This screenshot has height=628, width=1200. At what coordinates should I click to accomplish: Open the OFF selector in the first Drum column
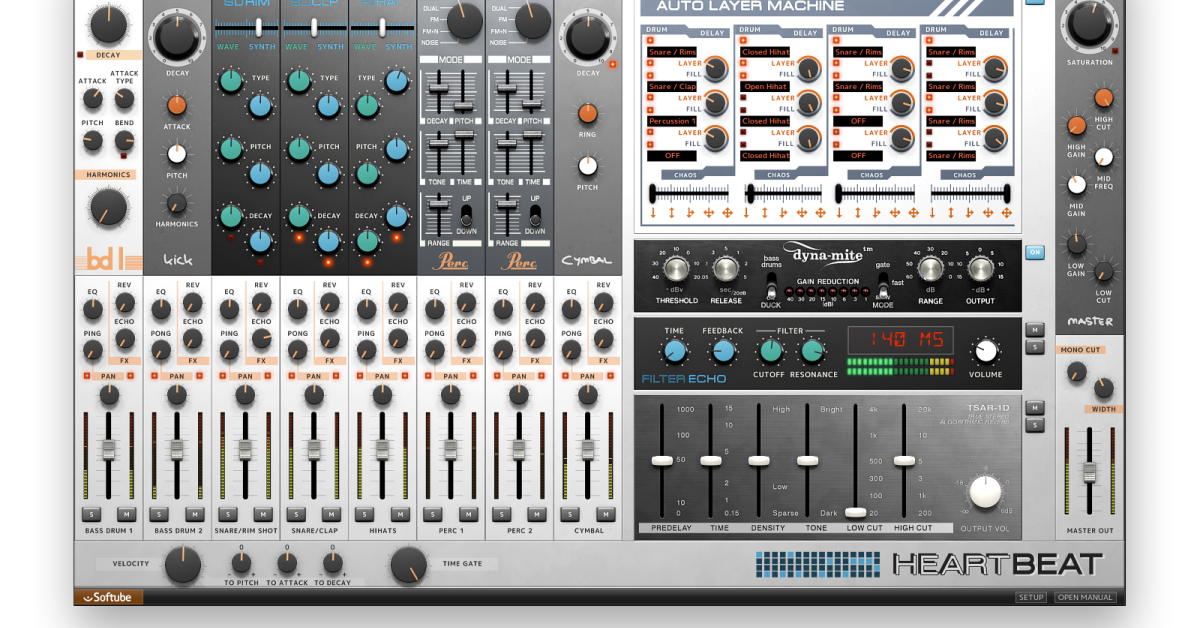672,156
